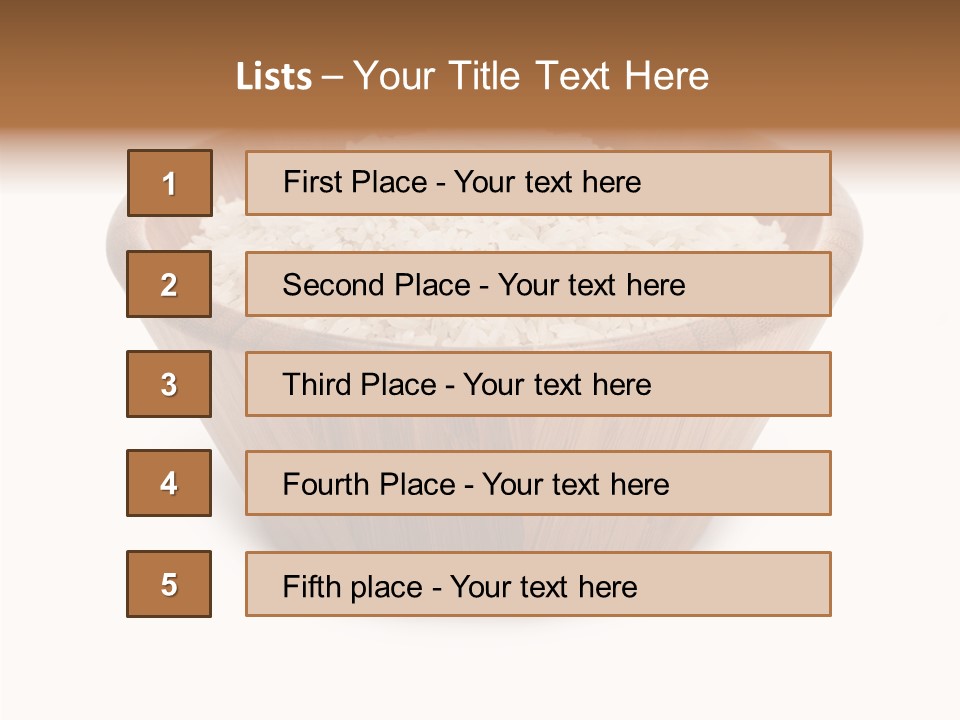Click the number 5 square shape
The width and height of the screenshot is (960, 720).
169,584
